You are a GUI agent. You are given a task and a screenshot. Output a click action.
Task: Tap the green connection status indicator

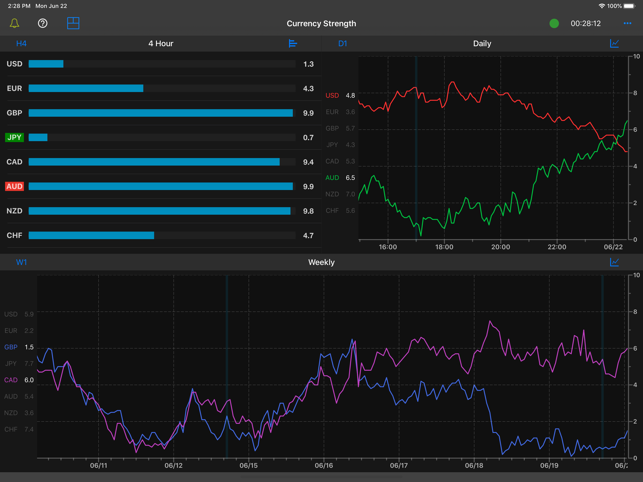pyautogui.click(x=554, y=23)
